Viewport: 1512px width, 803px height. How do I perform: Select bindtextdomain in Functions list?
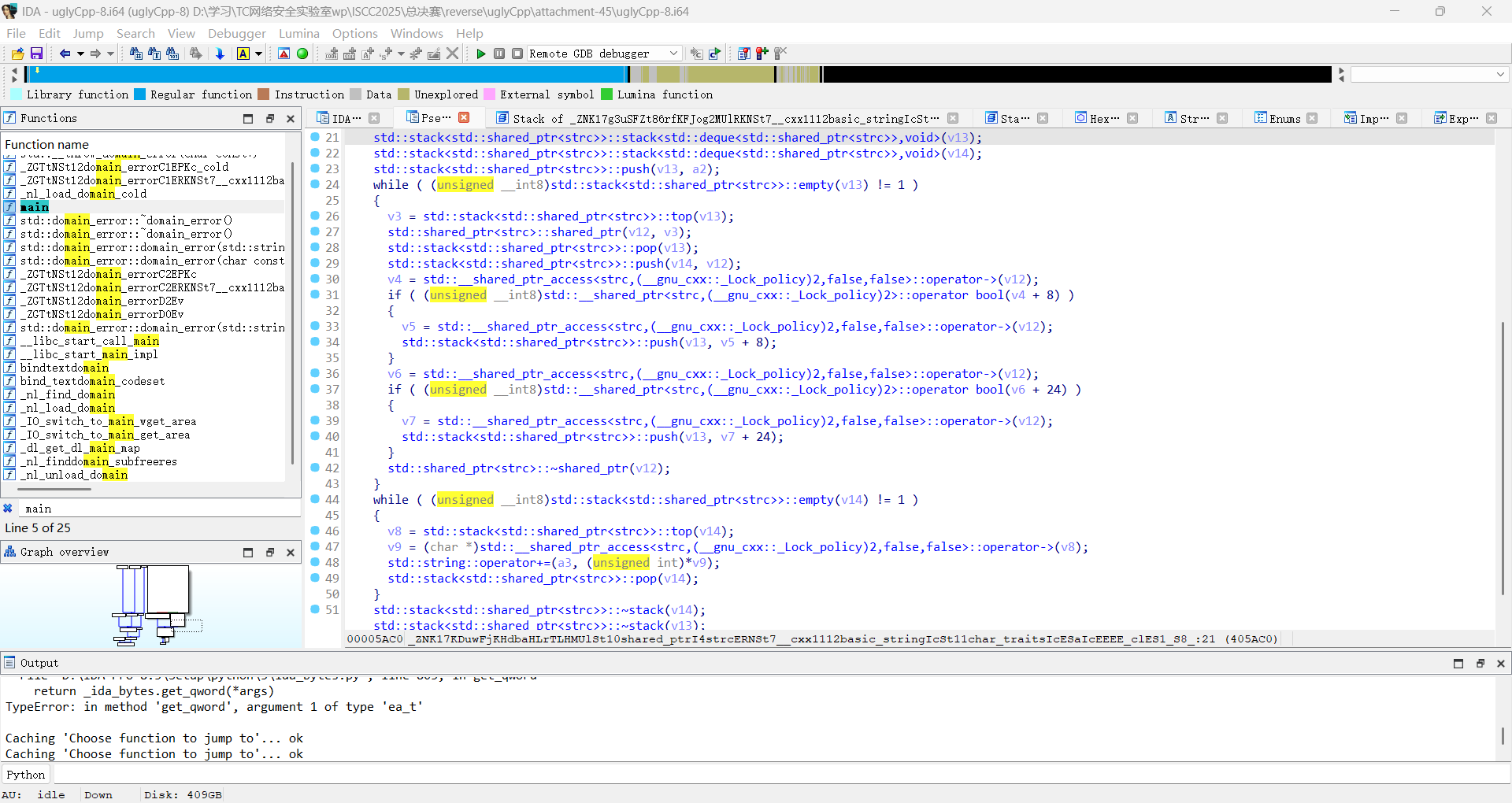pyautogui.click(x=144, y=368)
